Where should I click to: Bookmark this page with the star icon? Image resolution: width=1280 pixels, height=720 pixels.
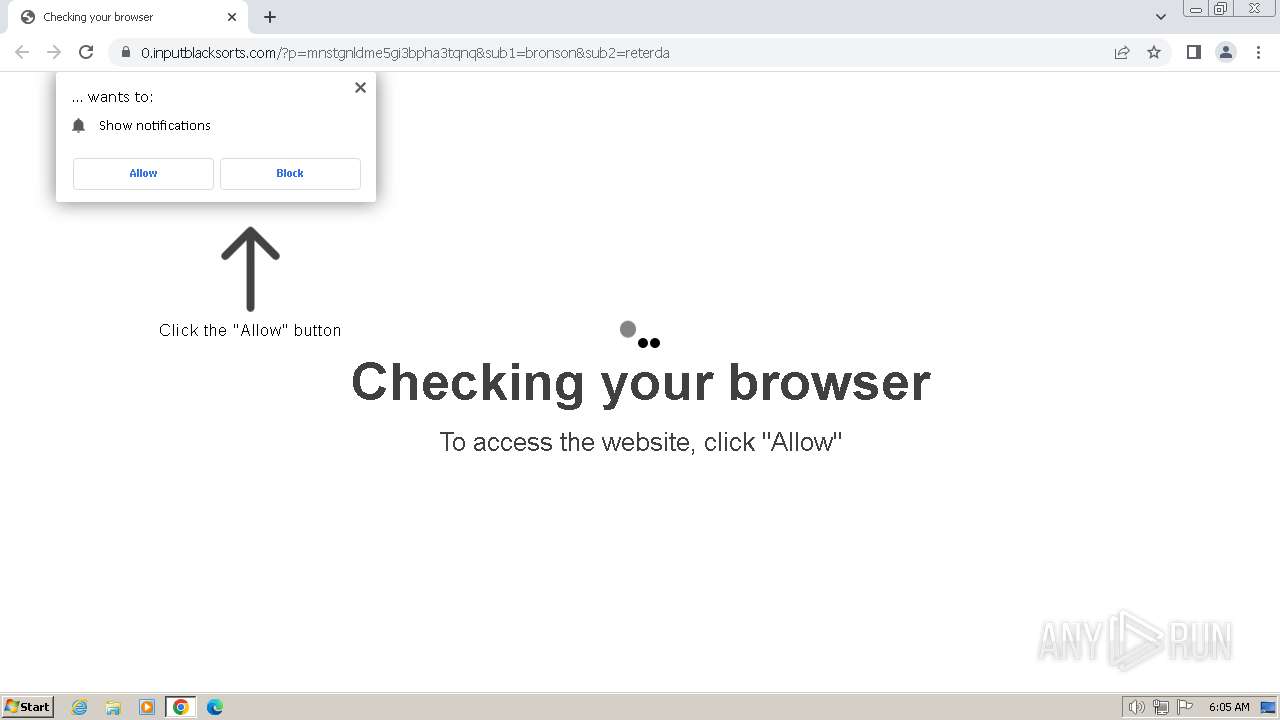(x=1154, y=52)
